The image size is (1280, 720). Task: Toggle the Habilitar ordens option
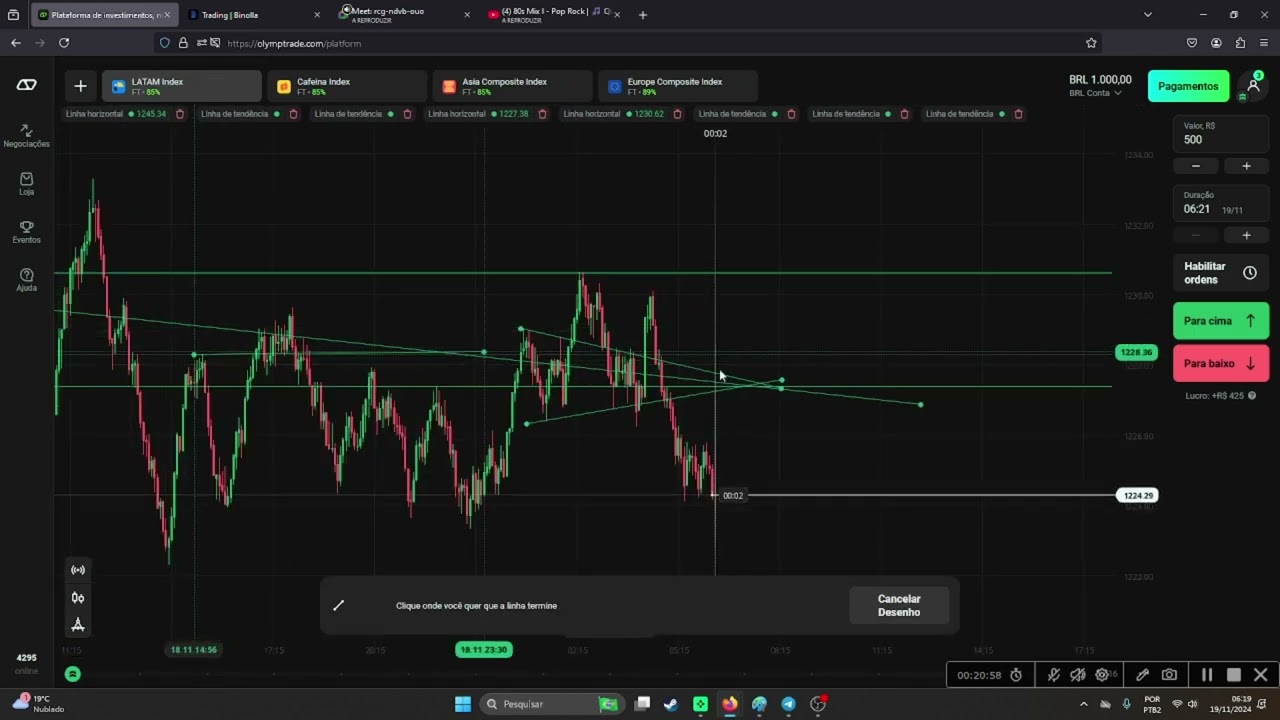click(1221, 273)
